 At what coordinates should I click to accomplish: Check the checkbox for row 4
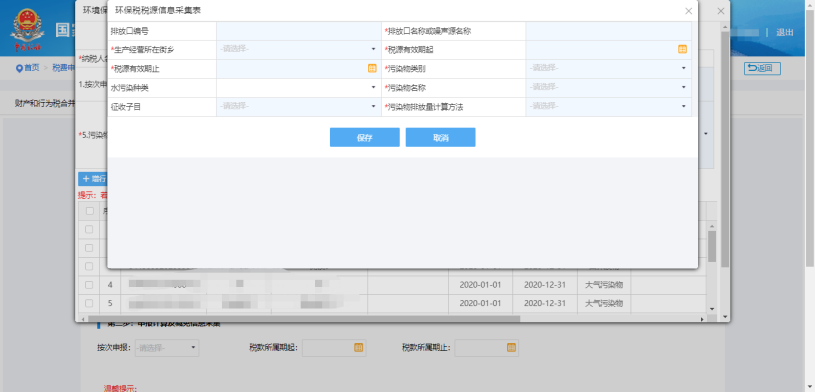click(x=89, y=284)
